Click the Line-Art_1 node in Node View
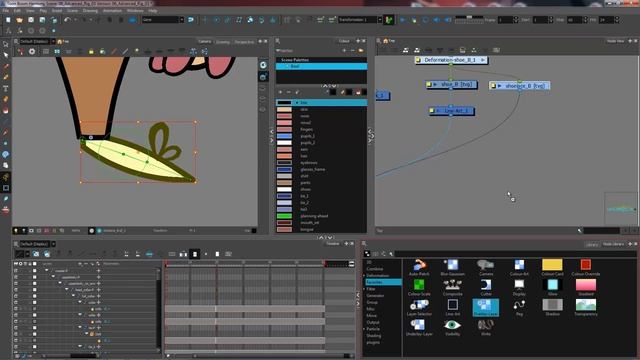 click(x=451, y=111)
